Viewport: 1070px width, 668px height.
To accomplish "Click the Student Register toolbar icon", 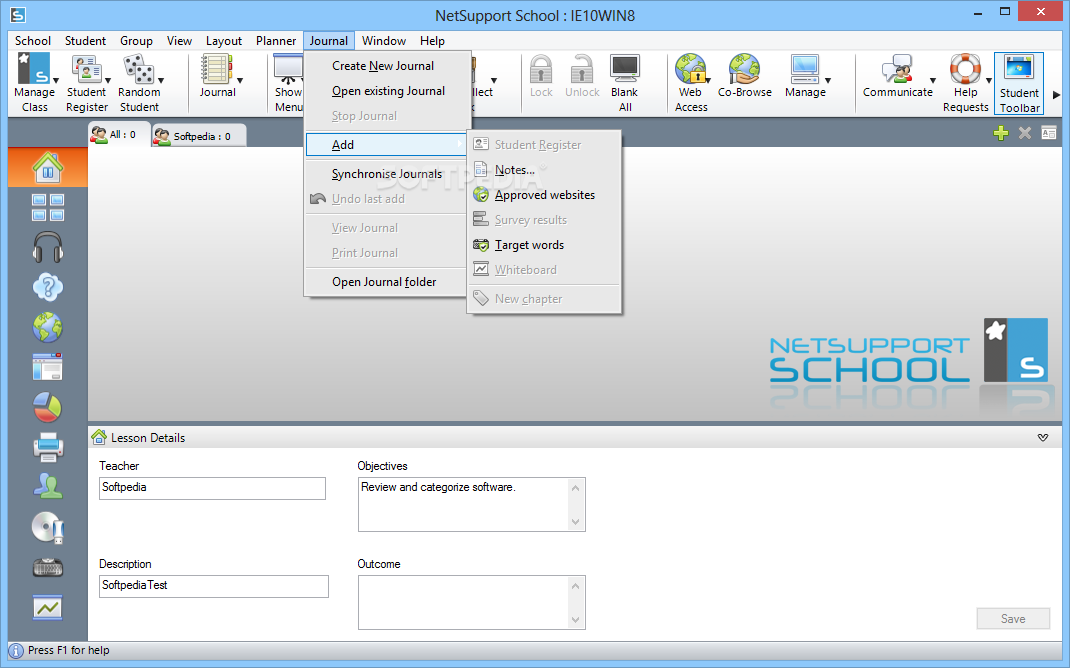I will (86, 83).
